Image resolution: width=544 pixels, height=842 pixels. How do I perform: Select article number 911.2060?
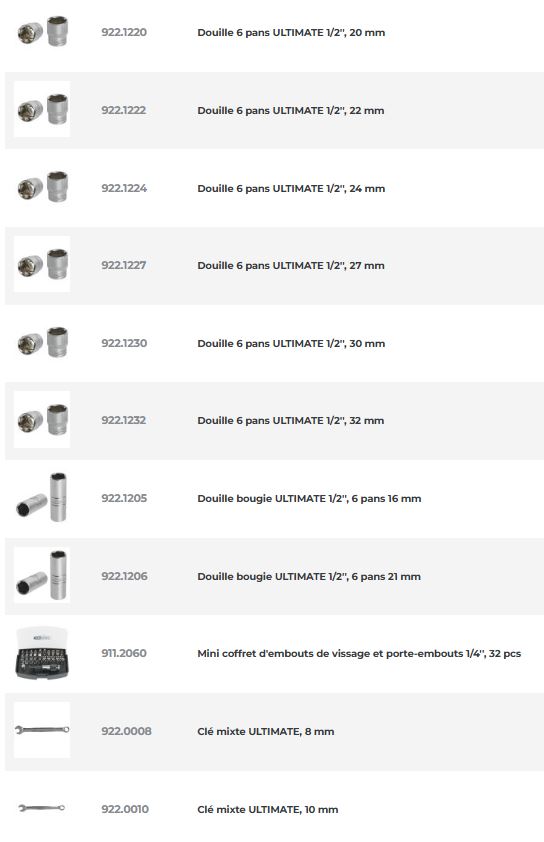[x=124, y=654]
